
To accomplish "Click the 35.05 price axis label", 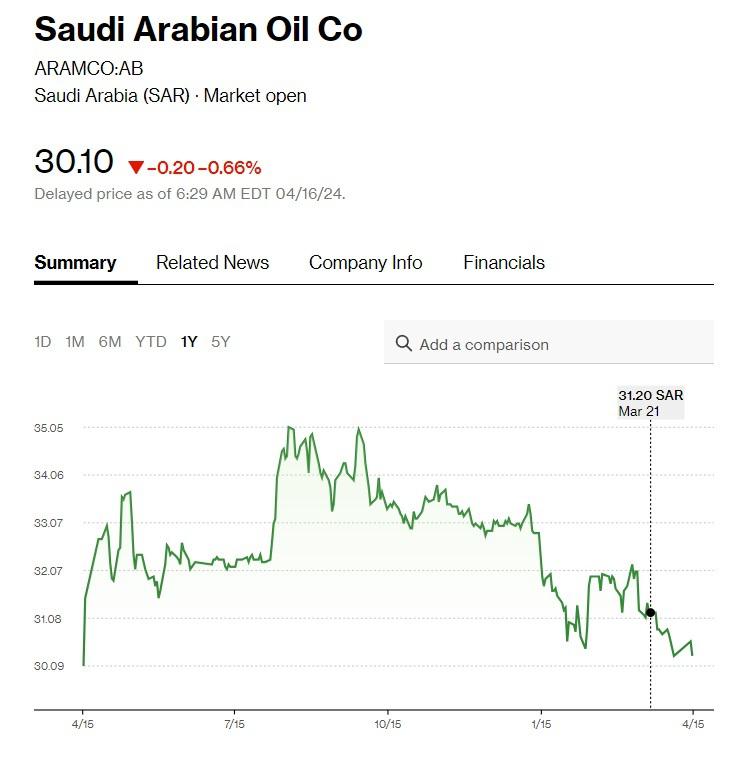I will tap(49, 428).
